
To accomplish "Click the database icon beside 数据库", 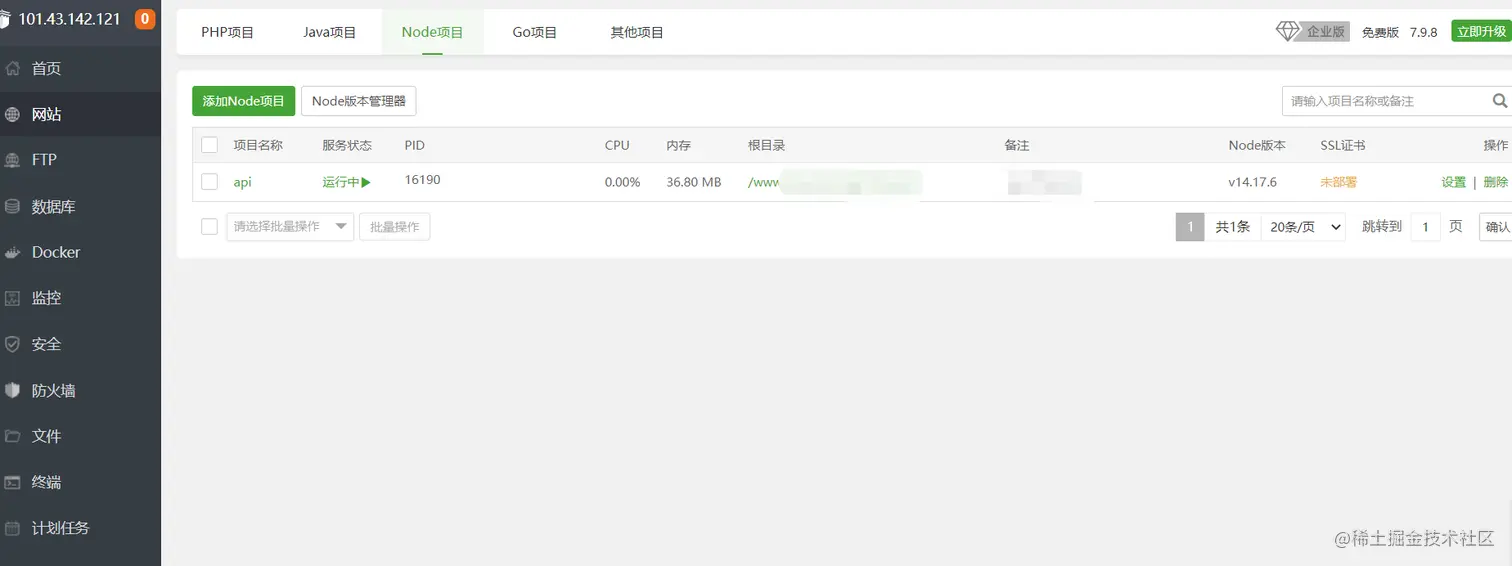I will pyautogui.click(x=13, y=207).
